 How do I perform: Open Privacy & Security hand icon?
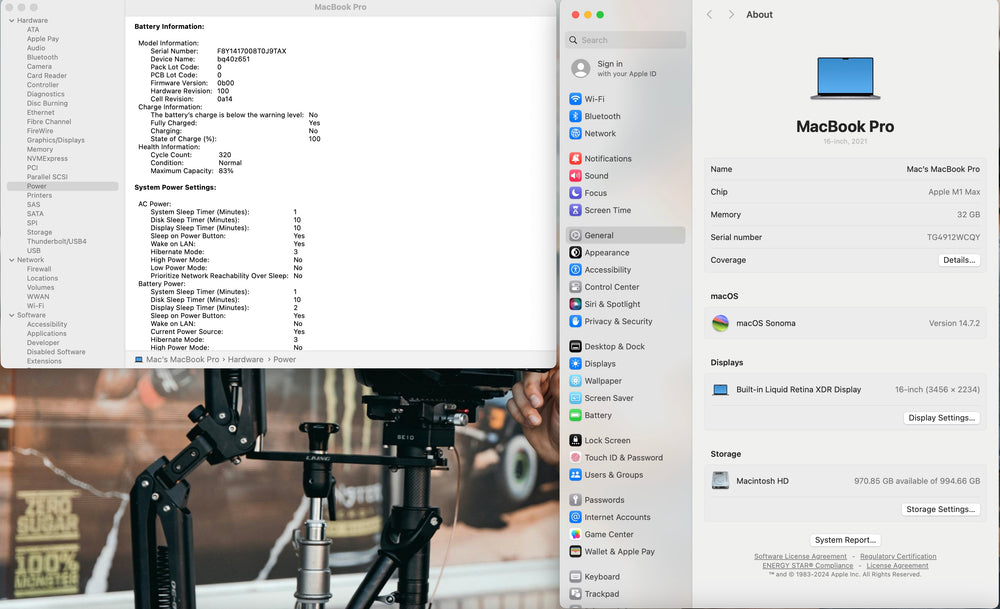[575, 321]
